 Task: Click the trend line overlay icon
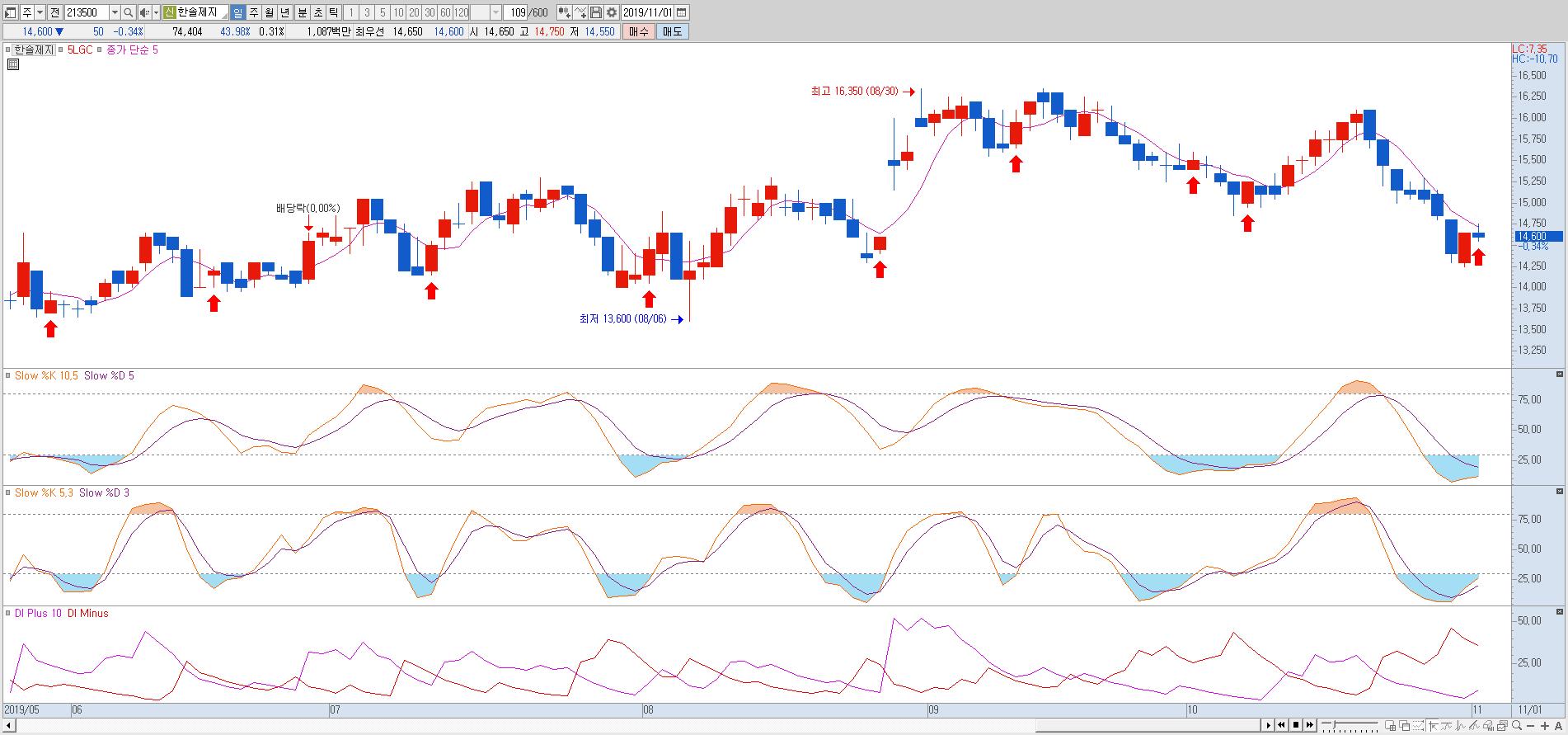coord(1446,726)
